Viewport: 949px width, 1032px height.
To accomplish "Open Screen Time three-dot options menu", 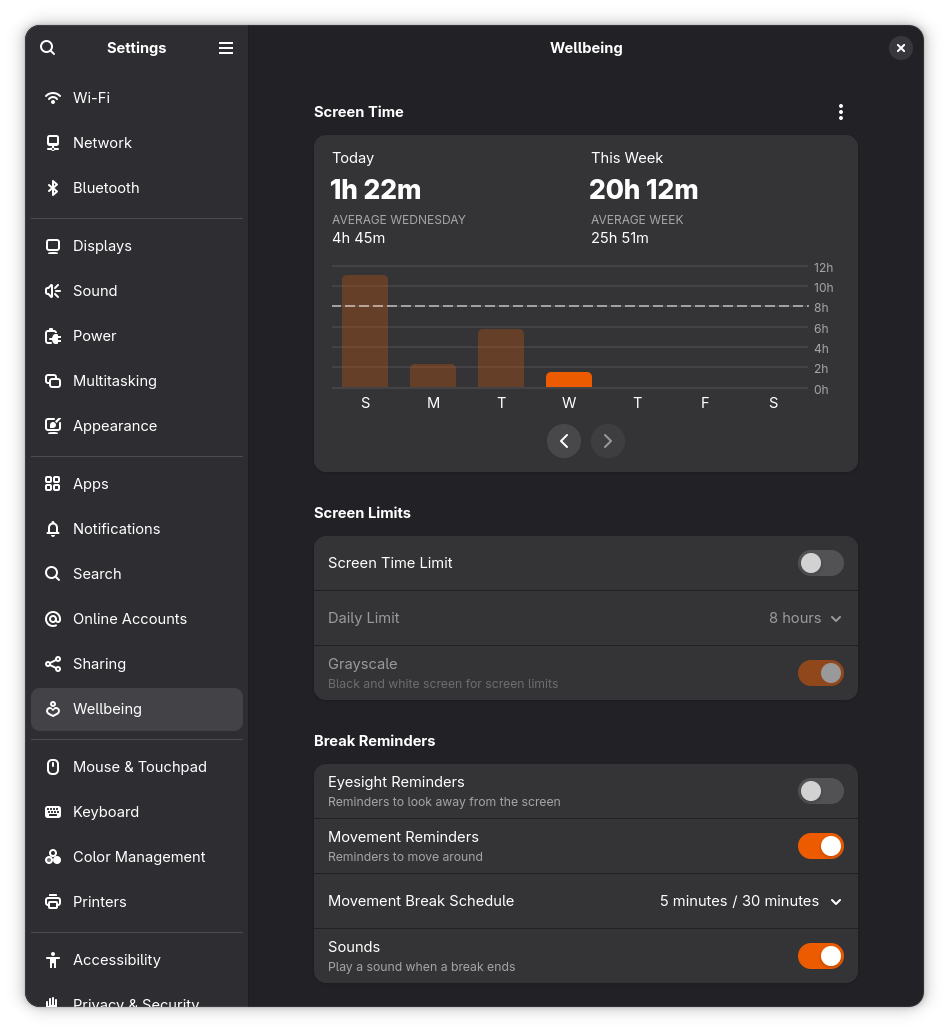I will pyautogui.click(x=840, y=112).
